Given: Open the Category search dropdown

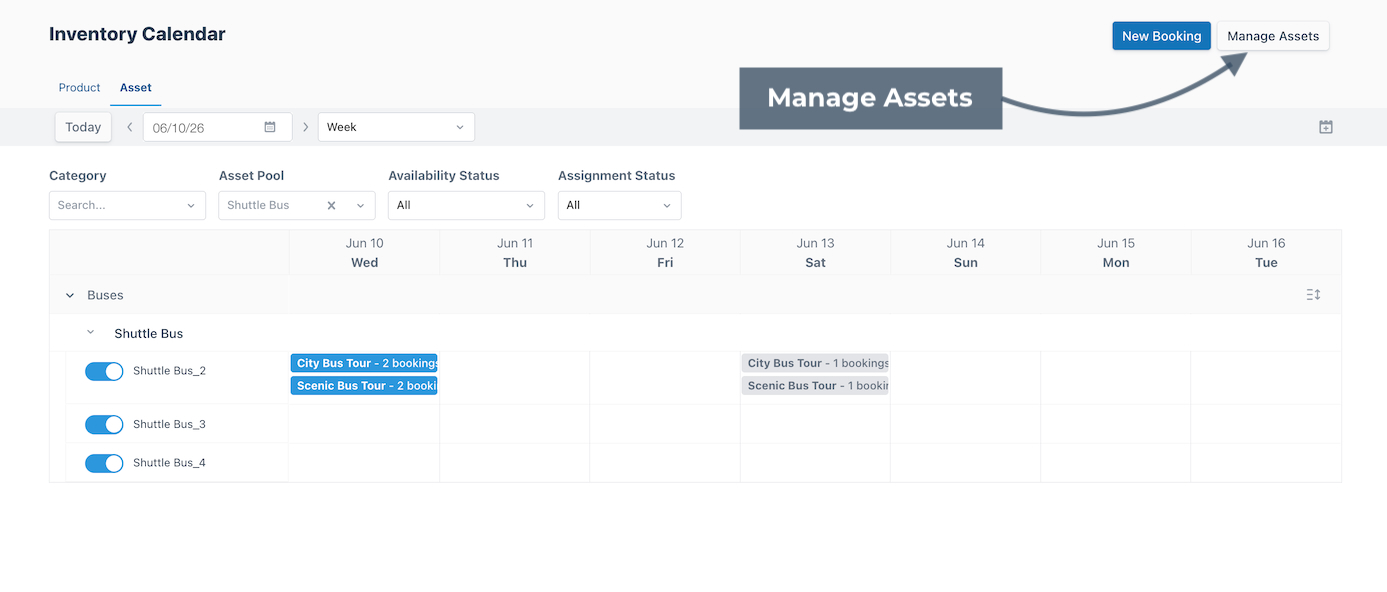Looking at the screenshot, I should [127, 205].
